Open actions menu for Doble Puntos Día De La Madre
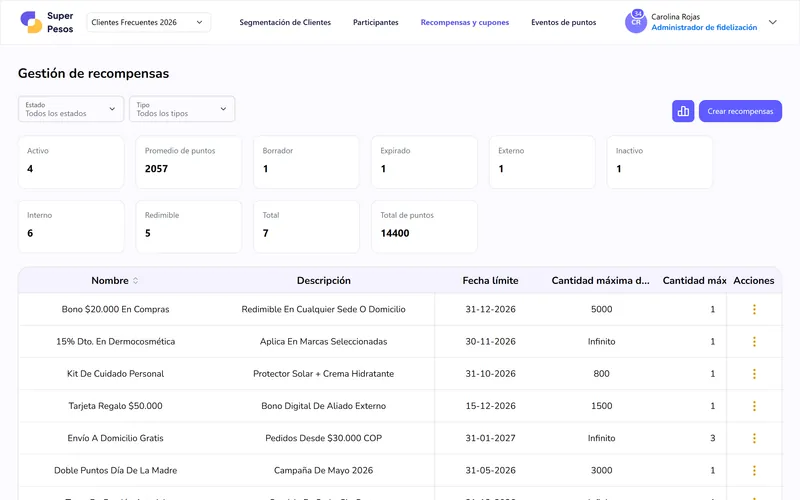 [754, 470]
